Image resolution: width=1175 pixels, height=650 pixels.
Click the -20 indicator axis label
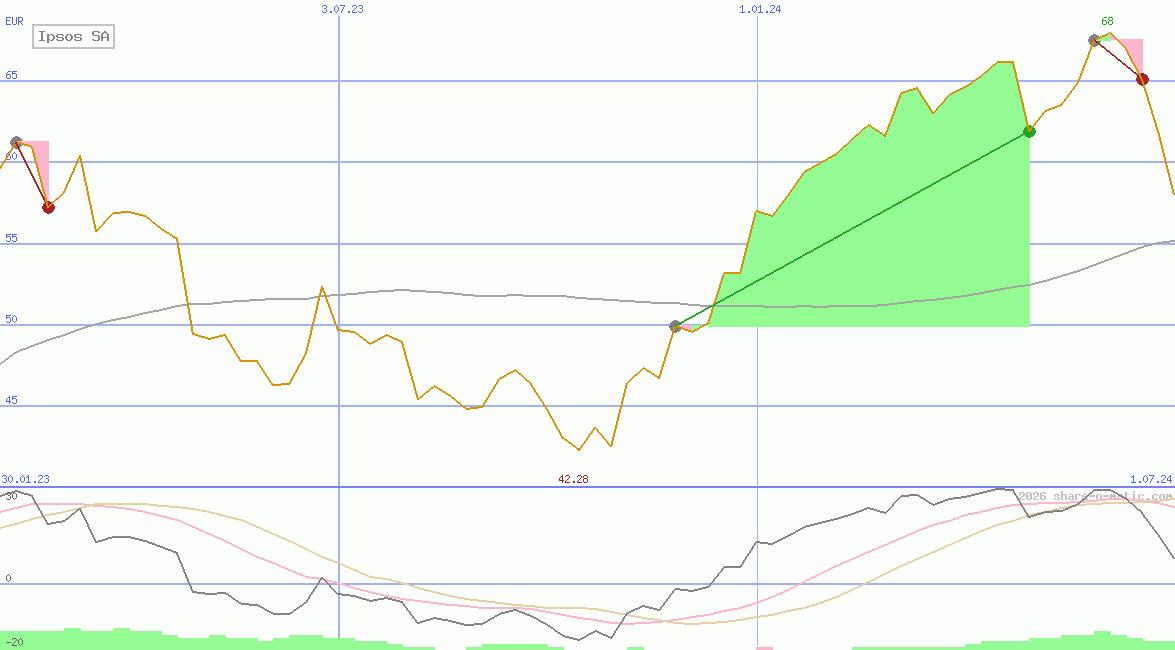(14, 641)
